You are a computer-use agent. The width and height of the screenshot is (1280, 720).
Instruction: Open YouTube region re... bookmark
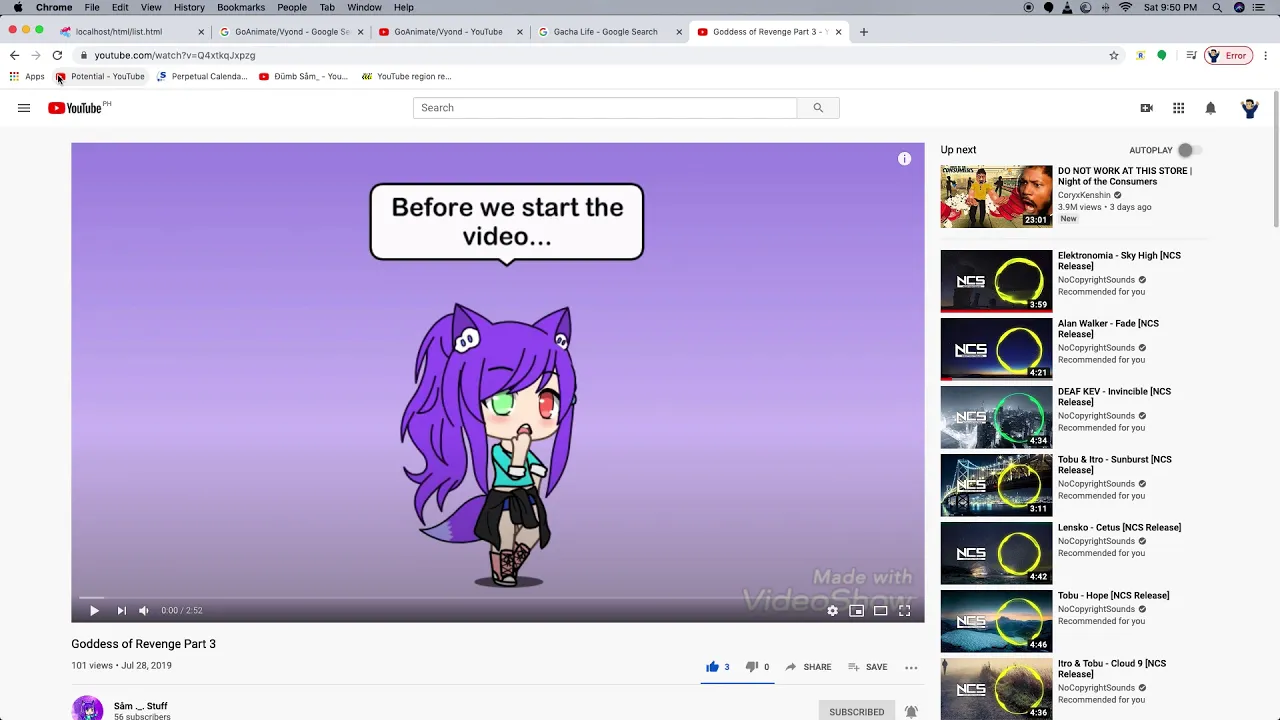pyautogui.click(x=407, y=76)
